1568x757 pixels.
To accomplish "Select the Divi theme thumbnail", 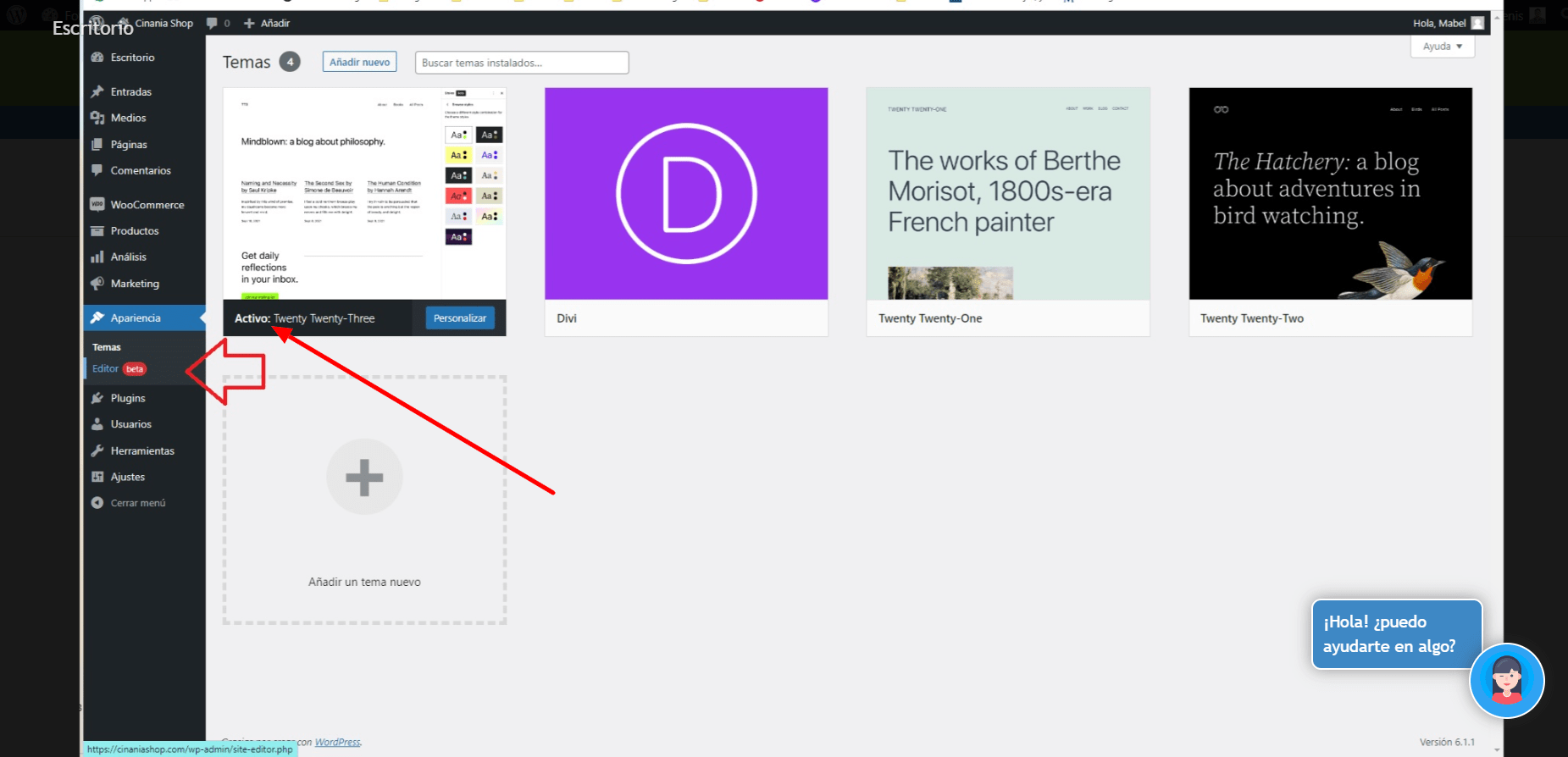I will click(x=686, y=193).
